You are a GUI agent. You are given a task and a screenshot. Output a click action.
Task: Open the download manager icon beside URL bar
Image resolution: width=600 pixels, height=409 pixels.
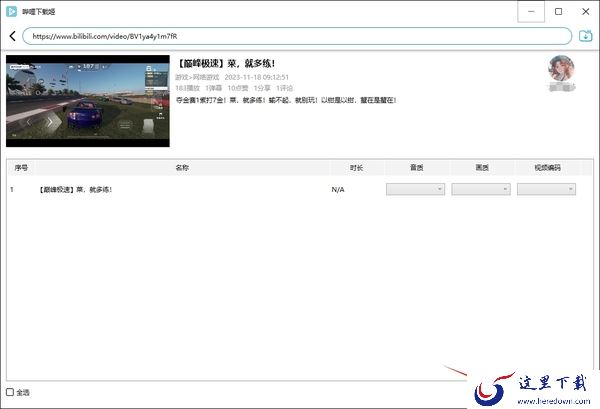click(585, 36)
